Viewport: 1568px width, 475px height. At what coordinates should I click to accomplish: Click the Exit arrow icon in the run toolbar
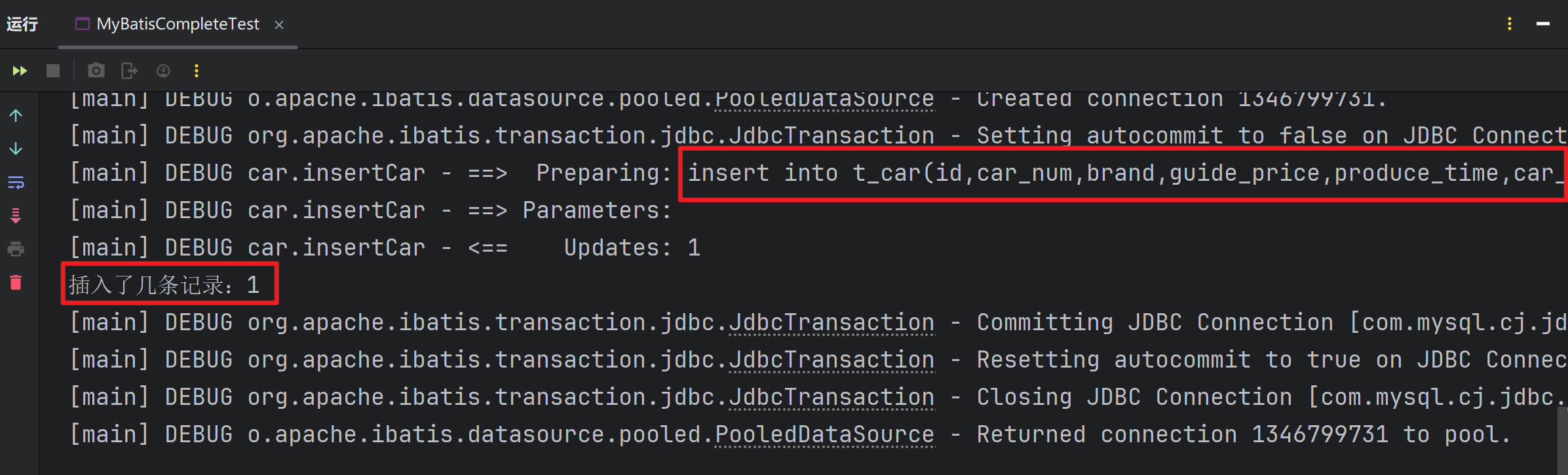click(129, 71)
